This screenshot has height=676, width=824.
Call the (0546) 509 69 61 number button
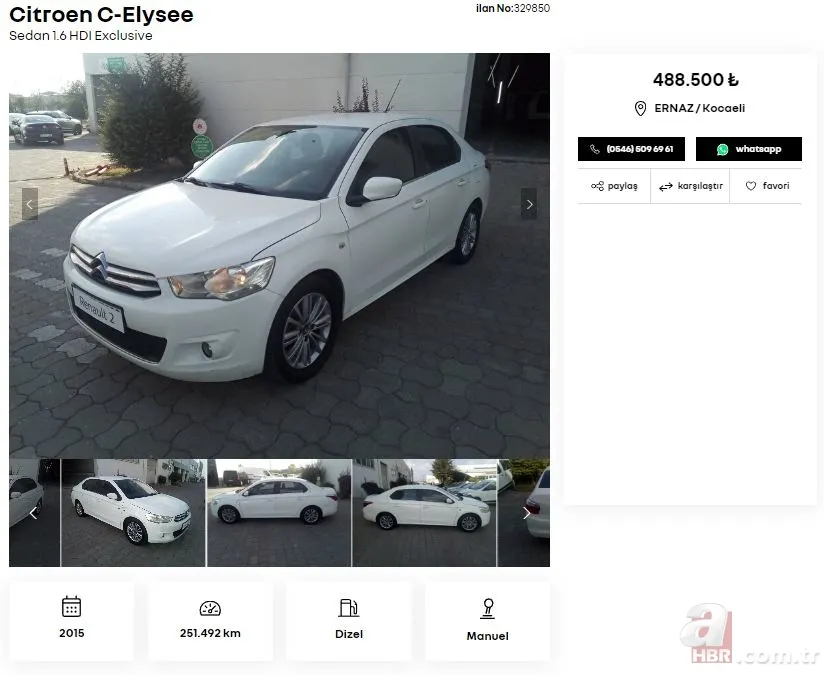pos(631,148)
